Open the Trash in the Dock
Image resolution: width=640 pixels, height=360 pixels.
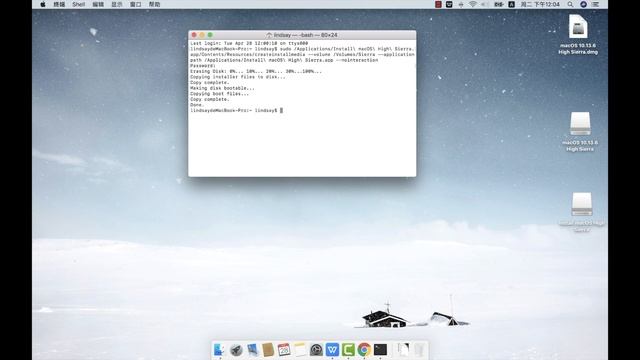(x=419, y=350)
